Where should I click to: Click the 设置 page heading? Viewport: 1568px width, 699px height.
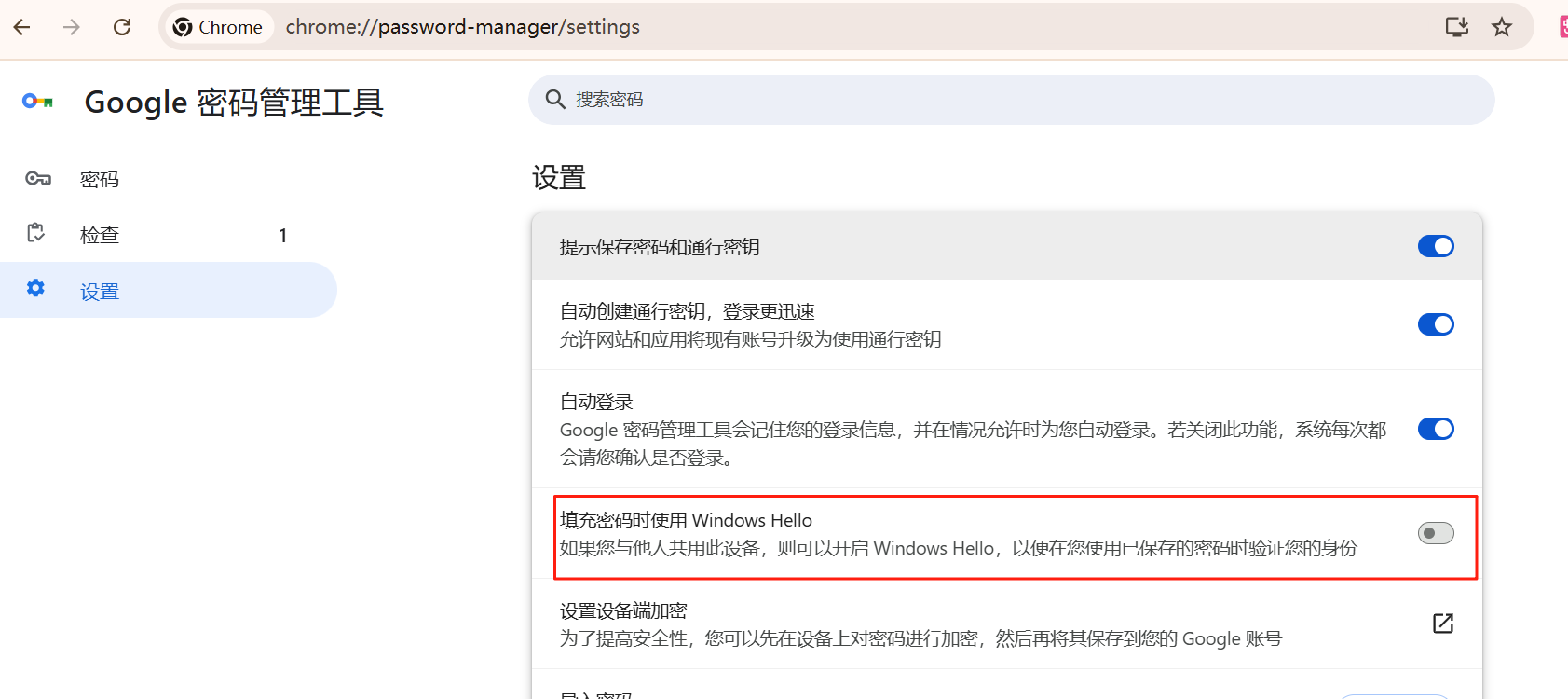pos(559,177)
